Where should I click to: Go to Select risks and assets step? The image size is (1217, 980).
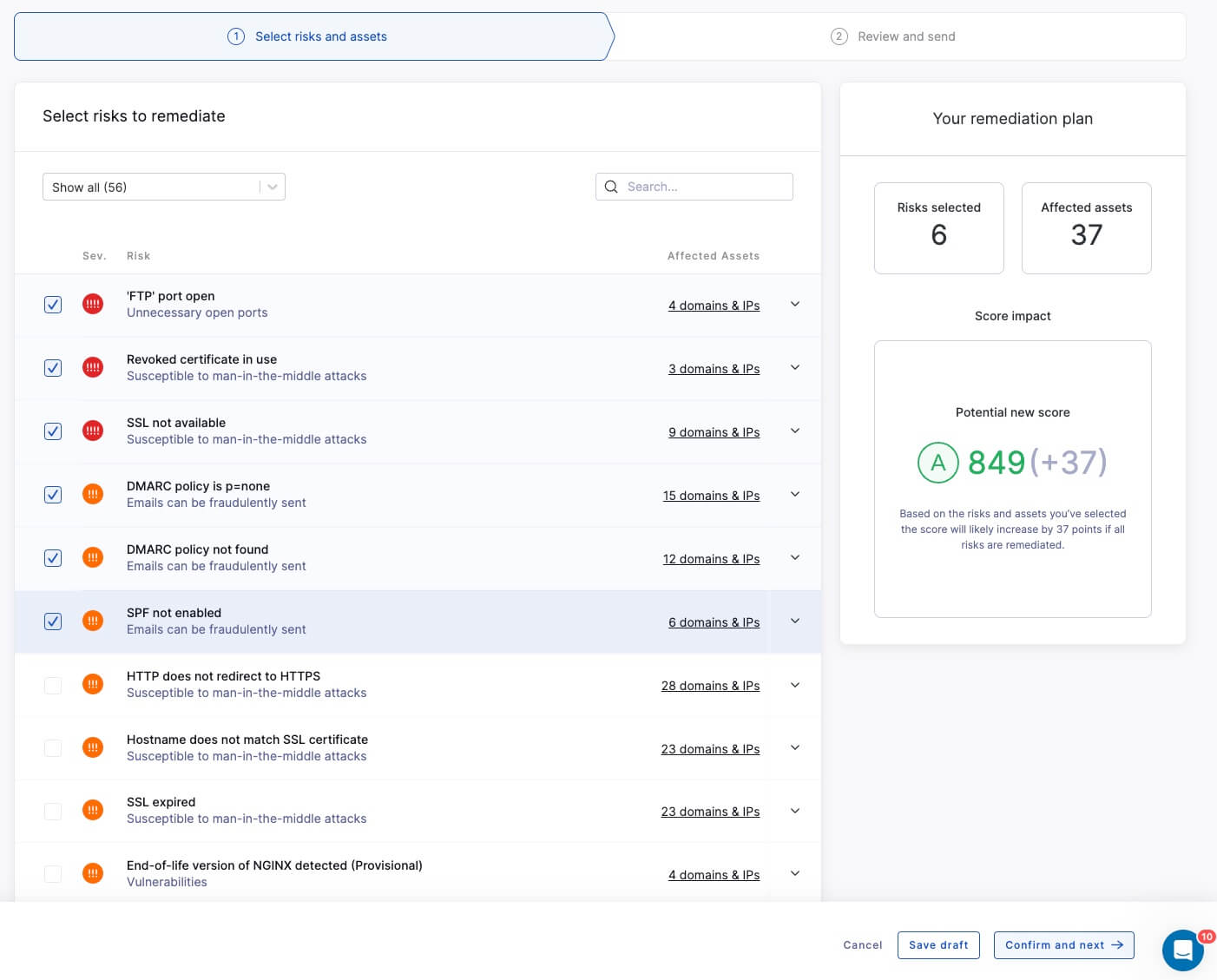(x=314, y=36)
